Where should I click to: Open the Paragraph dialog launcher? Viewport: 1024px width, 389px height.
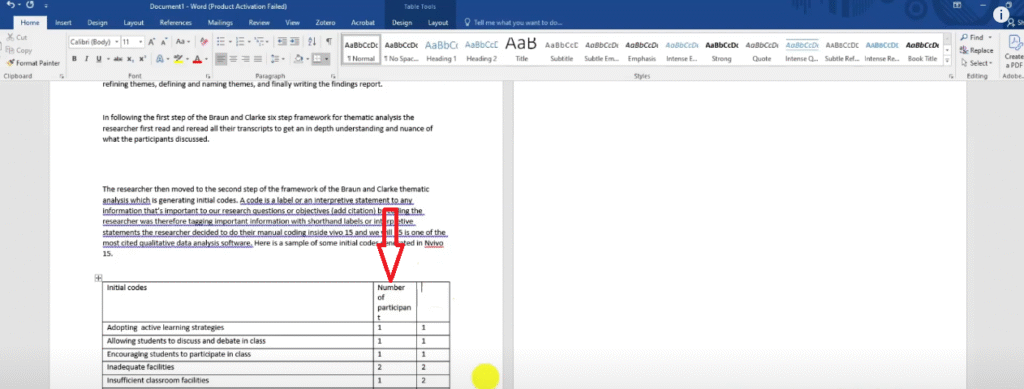[x=333, y=76]
